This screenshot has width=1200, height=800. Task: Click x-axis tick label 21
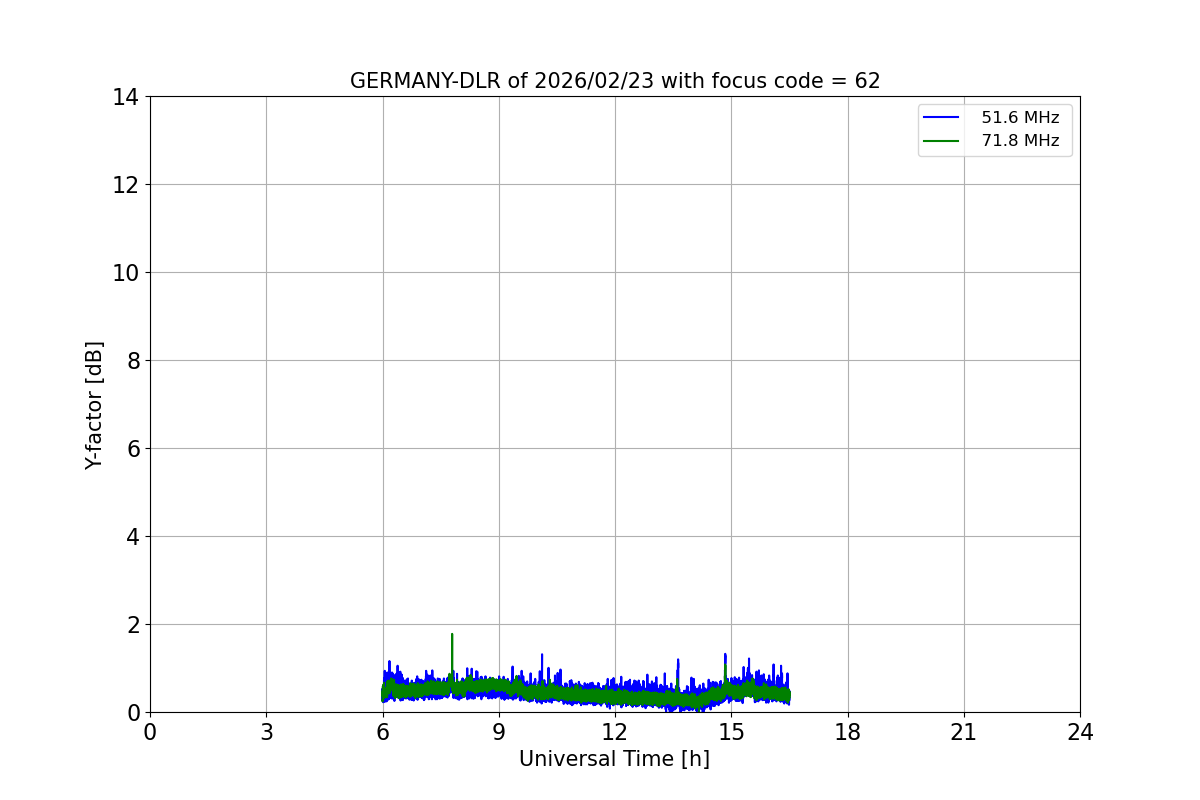pyautogui.click(x=964, y=732)
